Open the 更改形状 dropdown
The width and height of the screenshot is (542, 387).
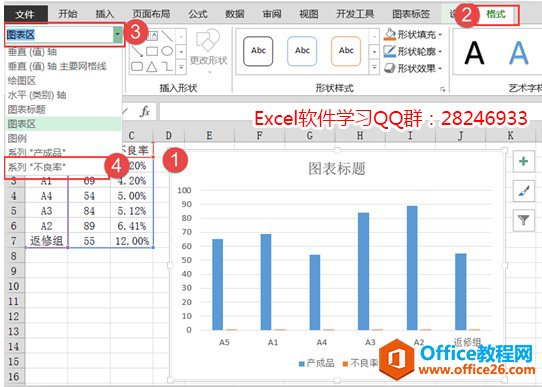[x=208, y=52]
